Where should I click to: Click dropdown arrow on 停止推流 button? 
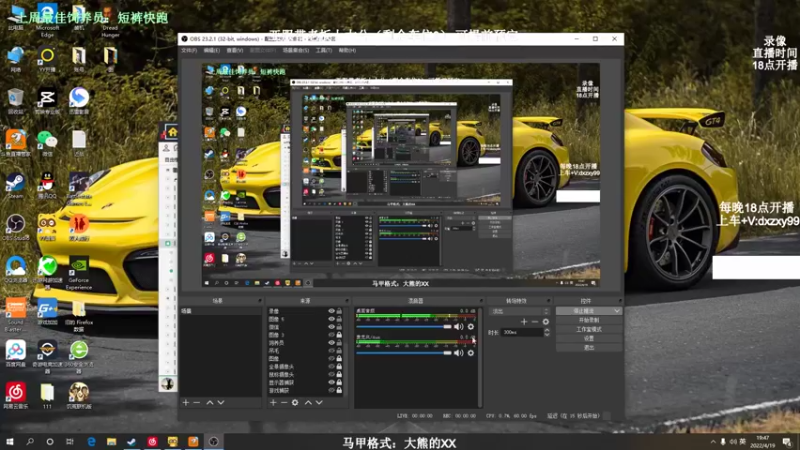pyautogui.click(x=617, y=311)
